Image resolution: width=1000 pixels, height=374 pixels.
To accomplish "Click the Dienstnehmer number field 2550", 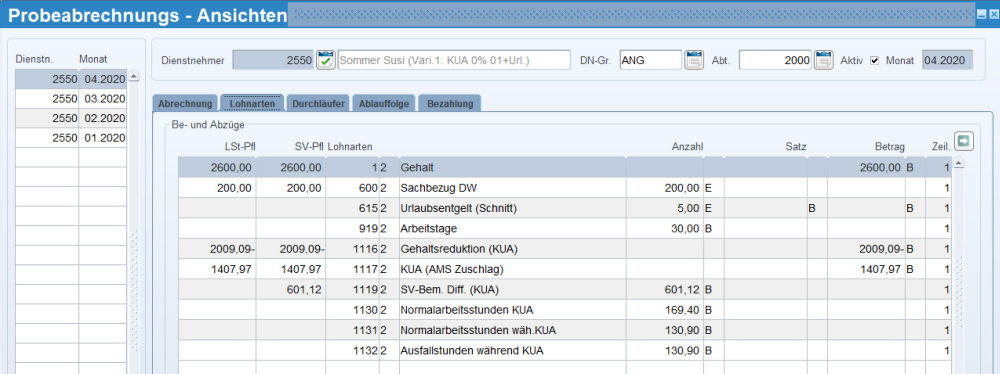I will [274, 60].
